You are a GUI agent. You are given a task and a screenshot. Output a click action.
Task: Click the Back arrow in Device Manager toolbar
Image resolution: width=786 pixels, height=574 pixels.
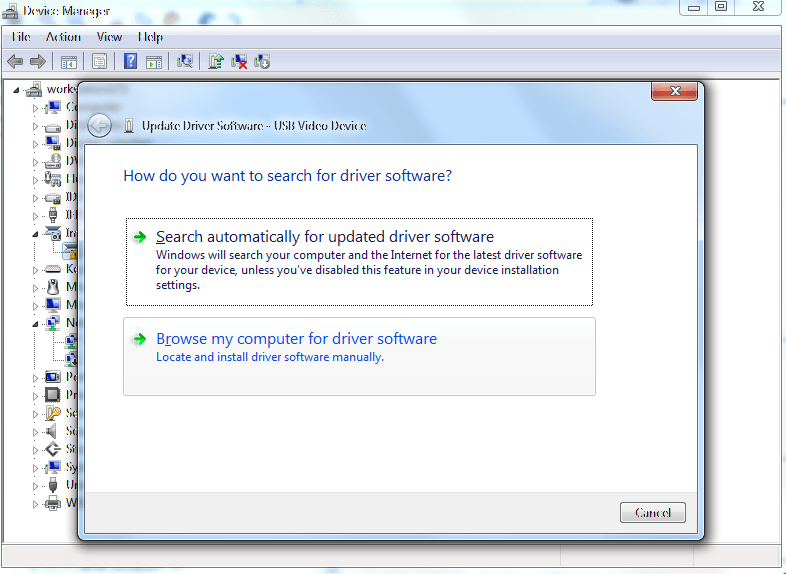tap(15, 62)
